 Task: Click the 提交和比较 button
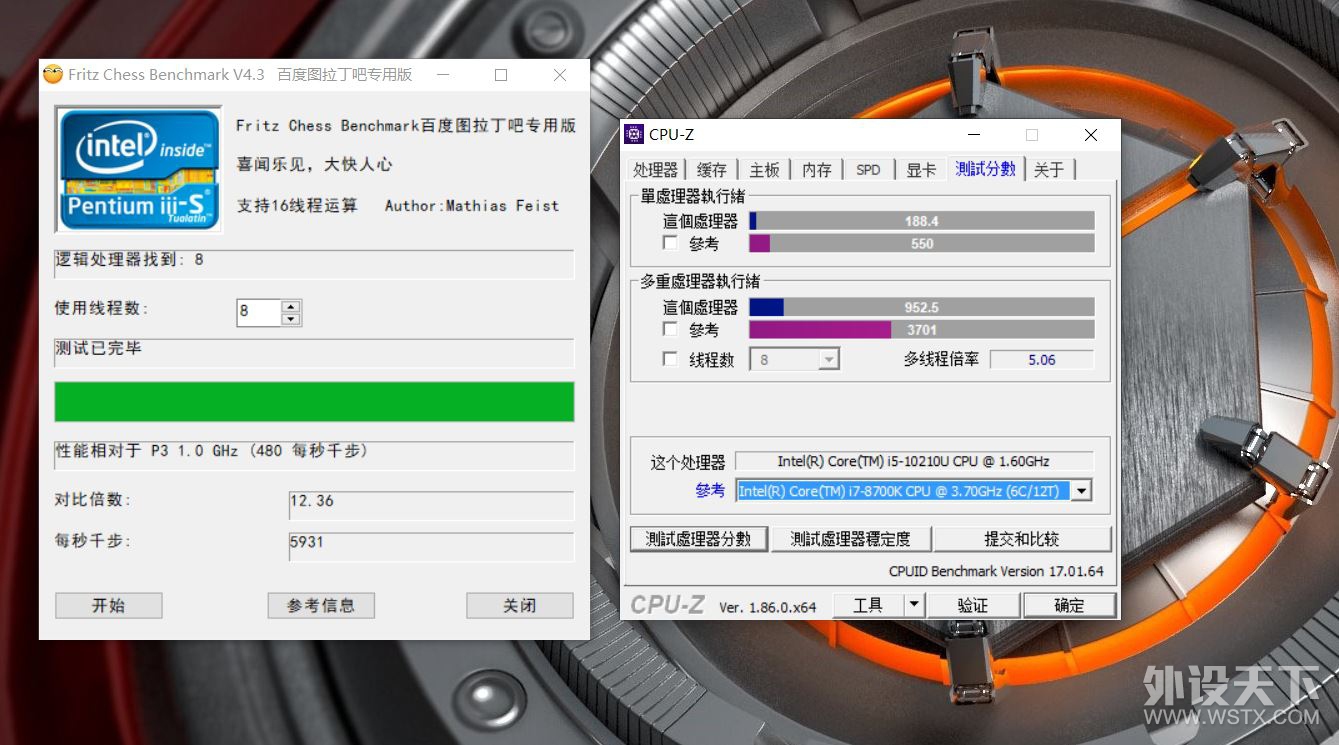[1022, 539]
